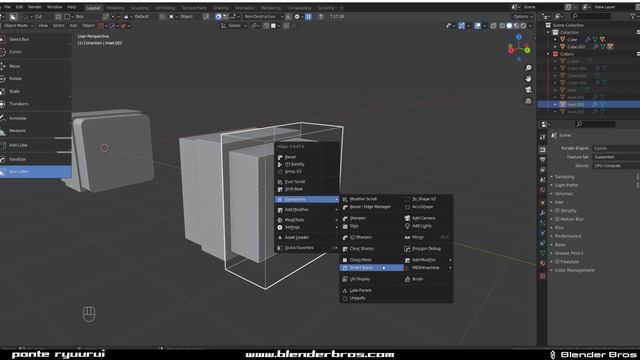640x360 pixels.
Task: Click the Options button in the viewport header
Action: [x=522, y=16]
